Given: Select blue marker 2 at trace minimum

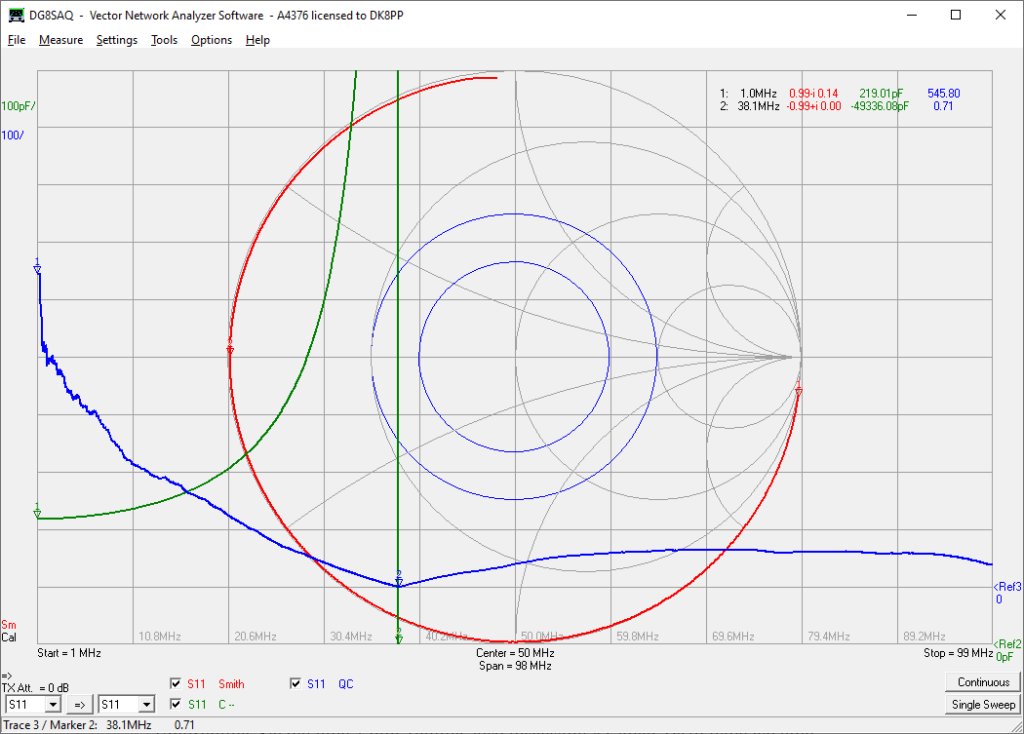Looking at the screenshot, I should click(399, 579).
